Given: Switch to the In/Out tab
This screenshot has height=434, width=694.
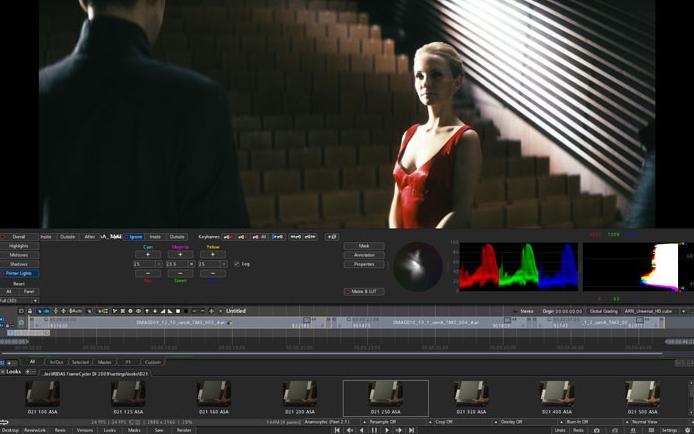Looking at the screenshot, I should 56,362.
